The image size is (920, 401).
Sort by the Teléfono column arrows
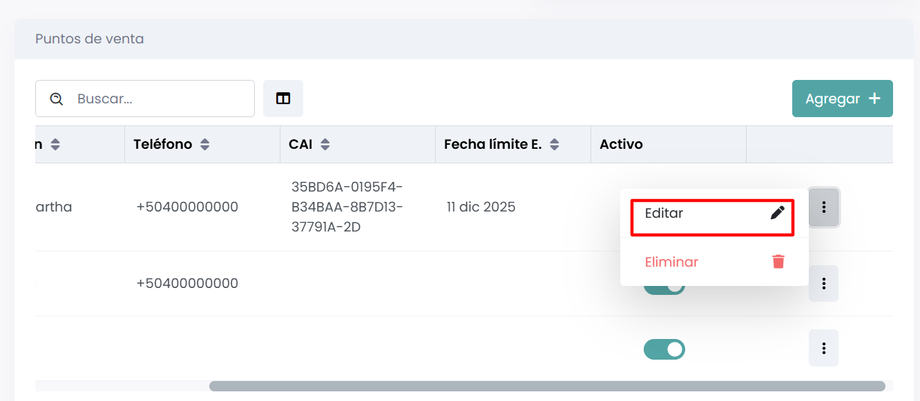point(205,145)
